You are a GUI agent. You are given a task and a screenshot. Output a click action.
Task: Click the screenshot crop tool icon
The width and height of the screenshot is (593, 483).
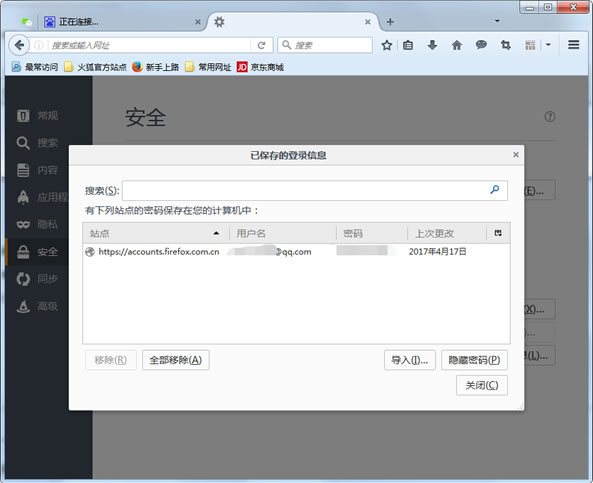pos(506,45)
